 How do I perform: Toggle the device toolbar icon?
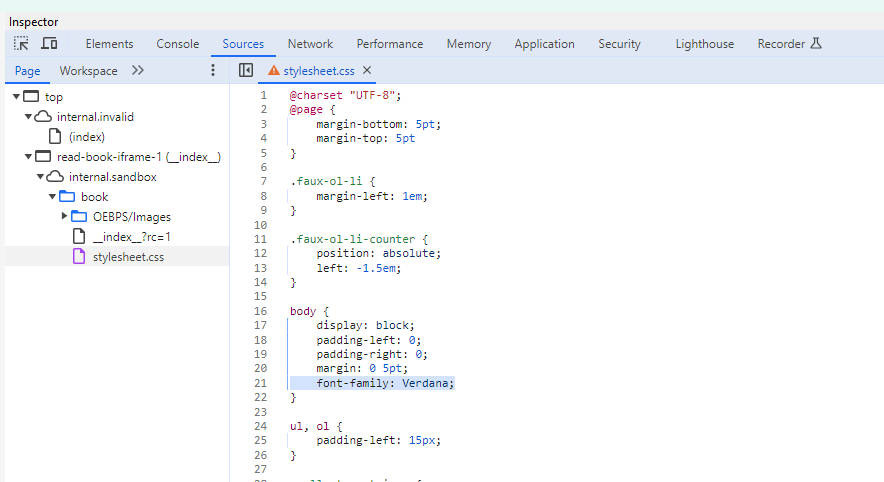coord(49,44)
